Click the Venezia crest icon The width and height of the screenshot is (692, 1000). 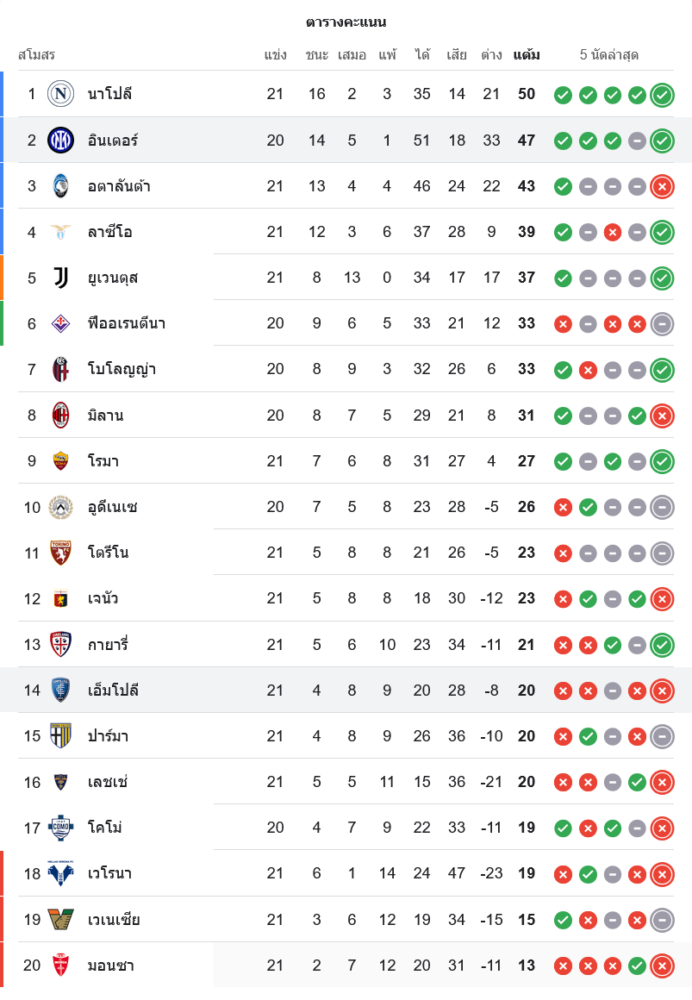[61, 919]
